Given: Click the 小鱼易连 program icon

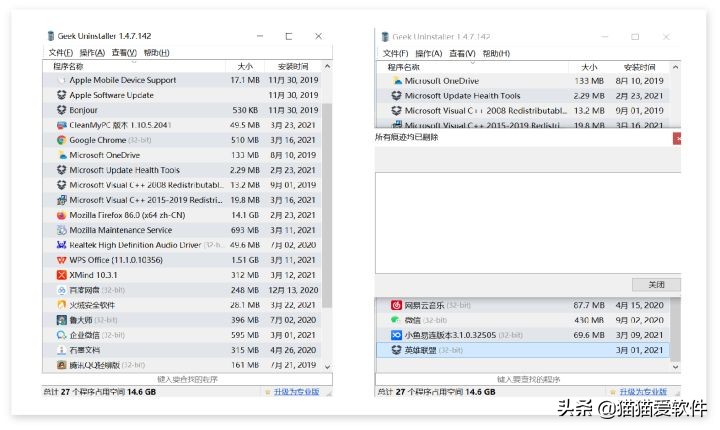Looking at the screenshot, I should tap(396, 335).
